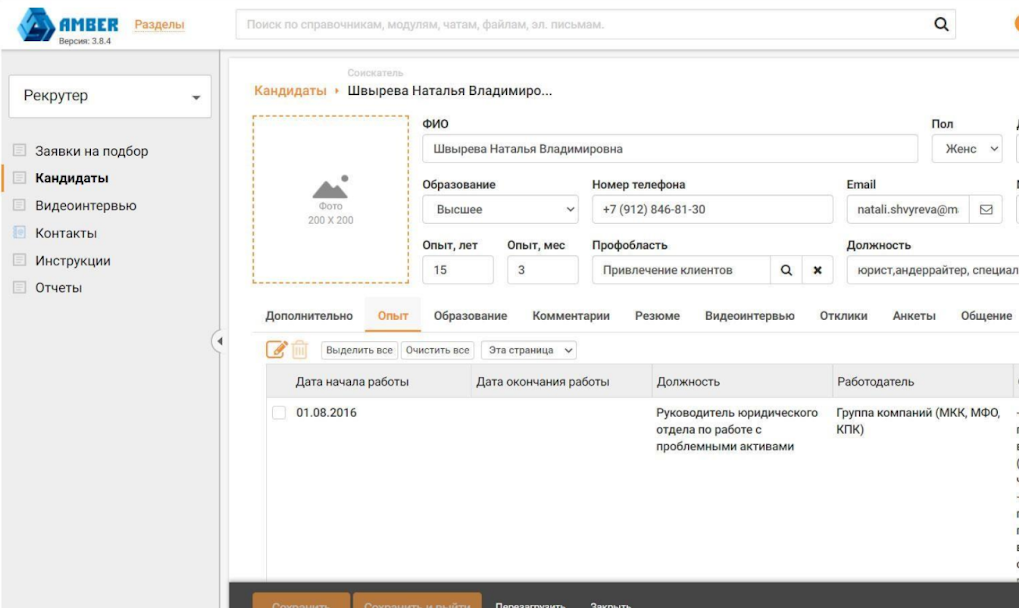
Task: Click the trash delete icon above table
Action: click(x=300, y=349)
